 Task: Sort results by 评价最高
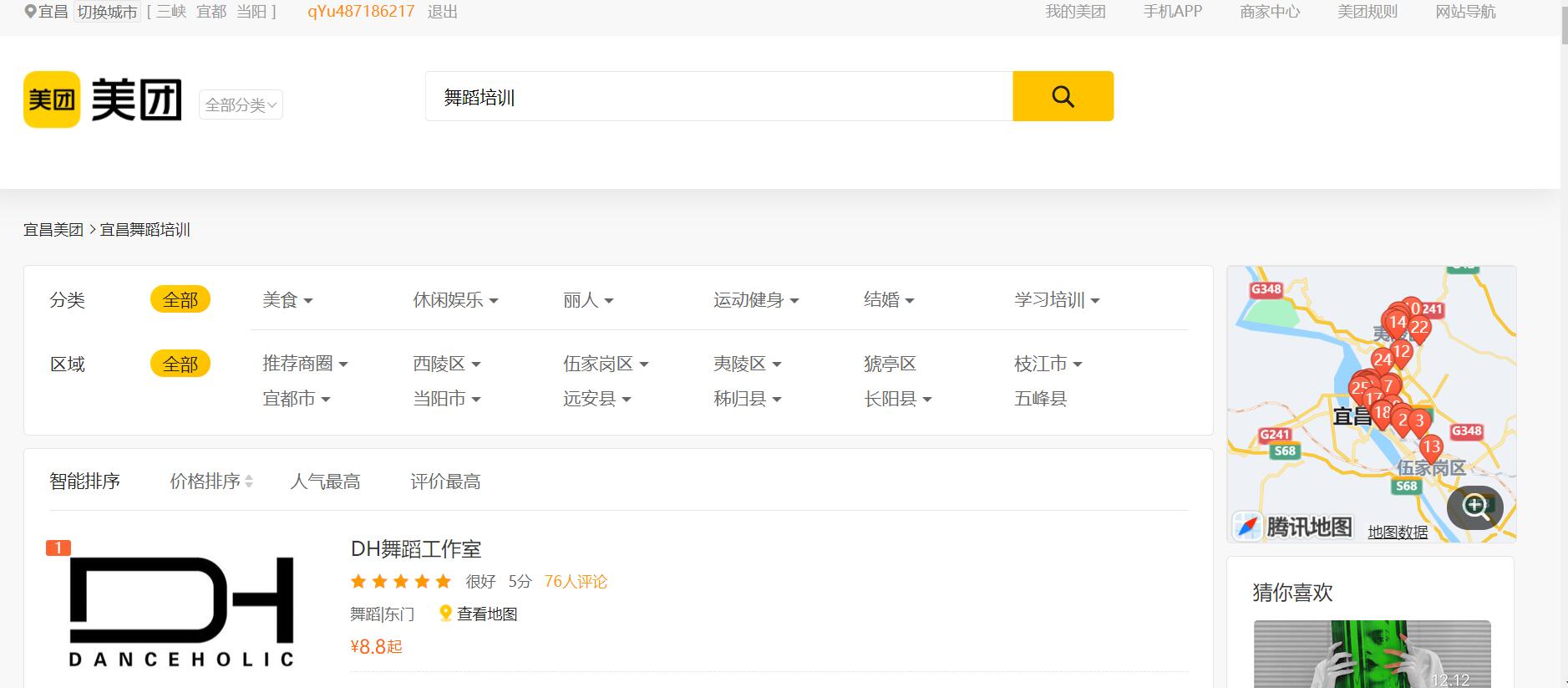pos(445,482)
